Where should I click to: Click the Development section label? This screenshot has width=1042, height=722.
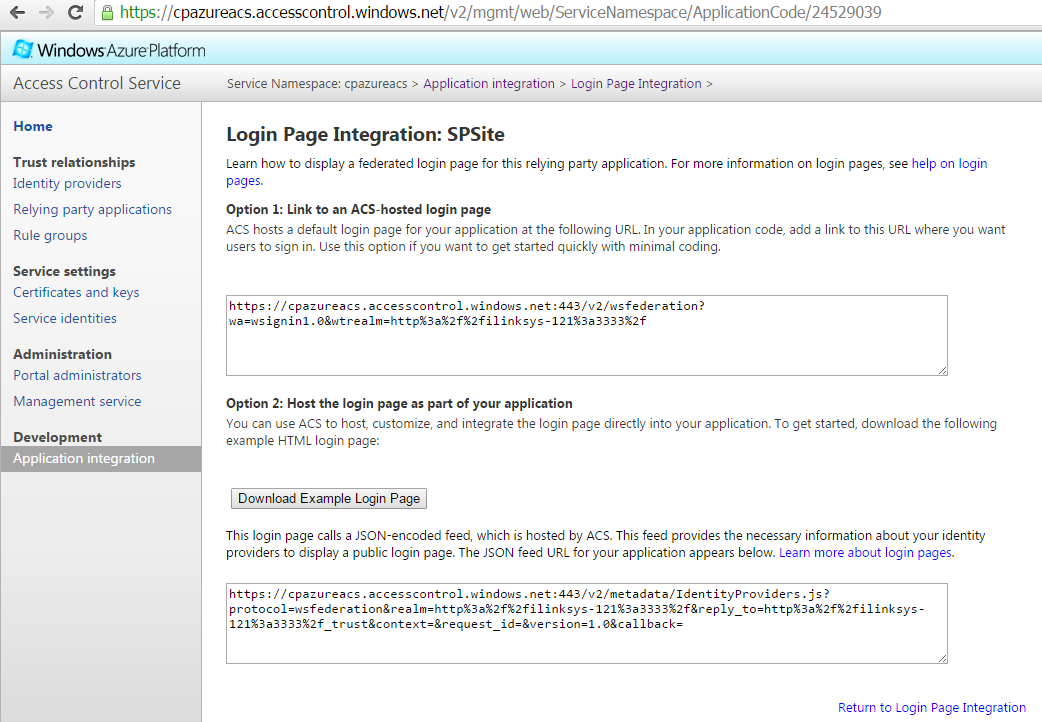pos(57,437)
